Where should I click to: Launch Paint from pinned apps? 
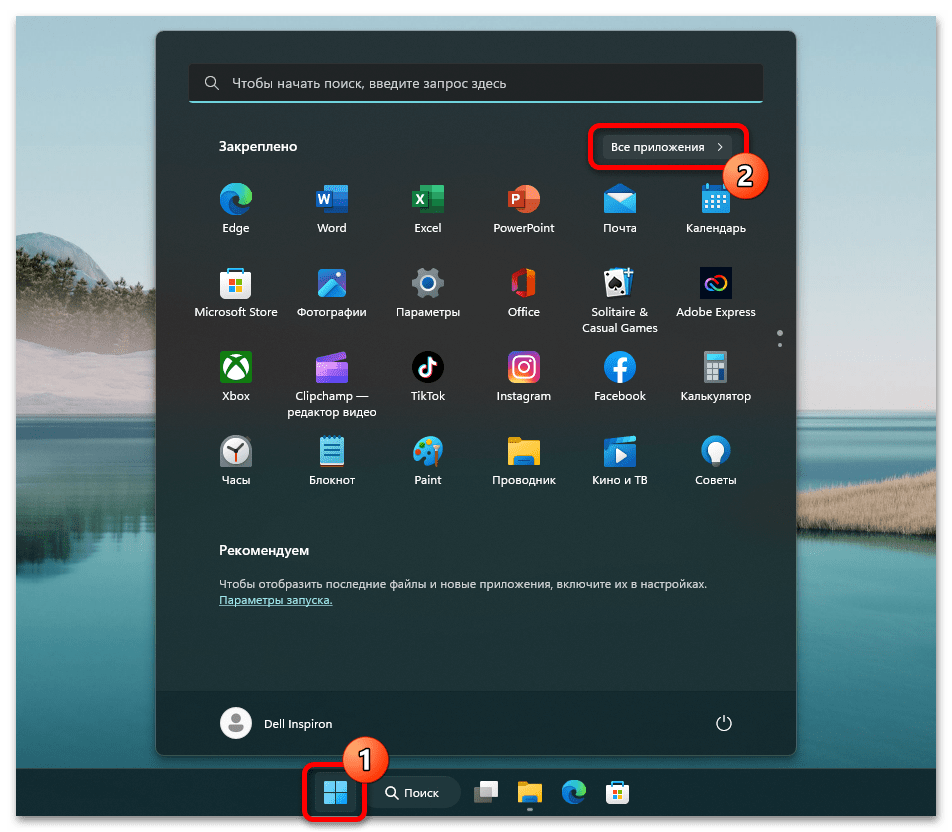427,453
